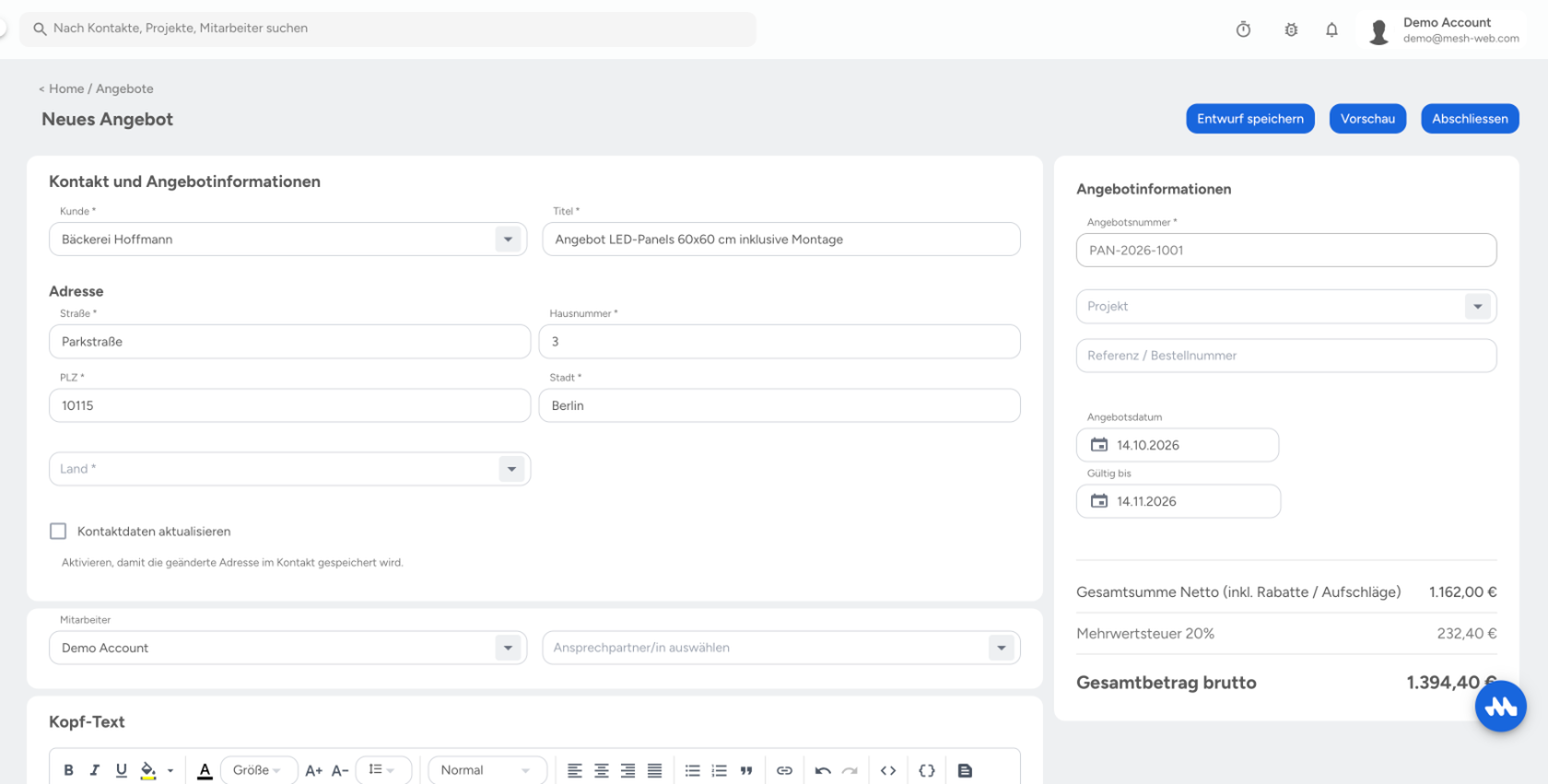Insert placeholder variable with curly braces icon

click(x=927, y=770)
